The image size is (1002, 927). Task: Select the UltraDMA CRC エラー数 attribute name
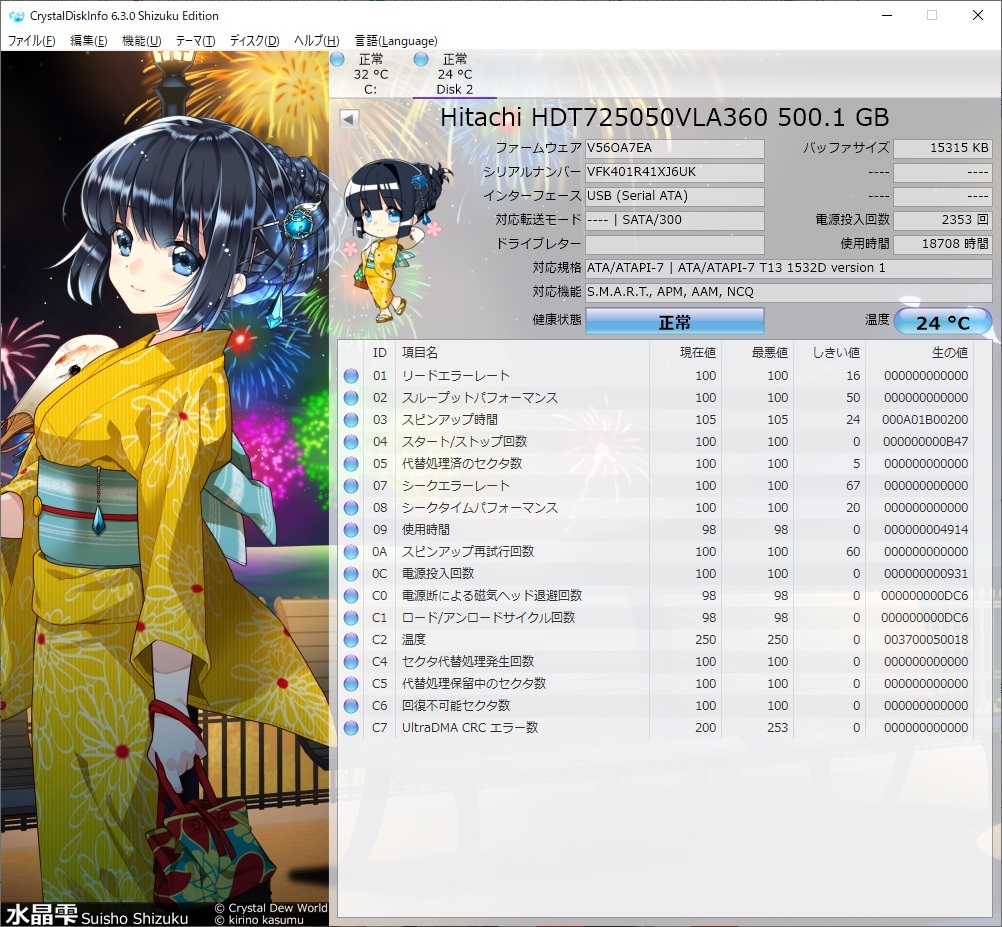470,728
